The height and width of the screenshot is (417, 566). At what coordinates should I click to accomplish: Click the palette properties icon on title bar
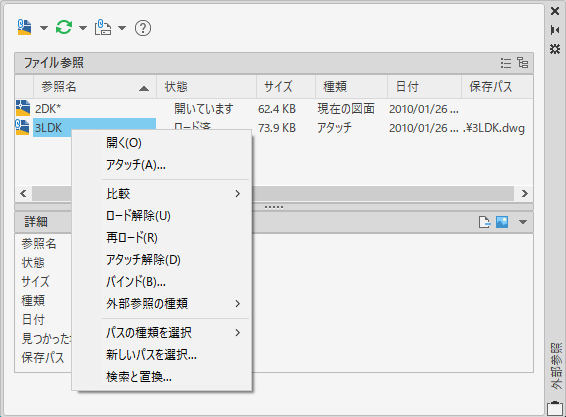point(555,49)
